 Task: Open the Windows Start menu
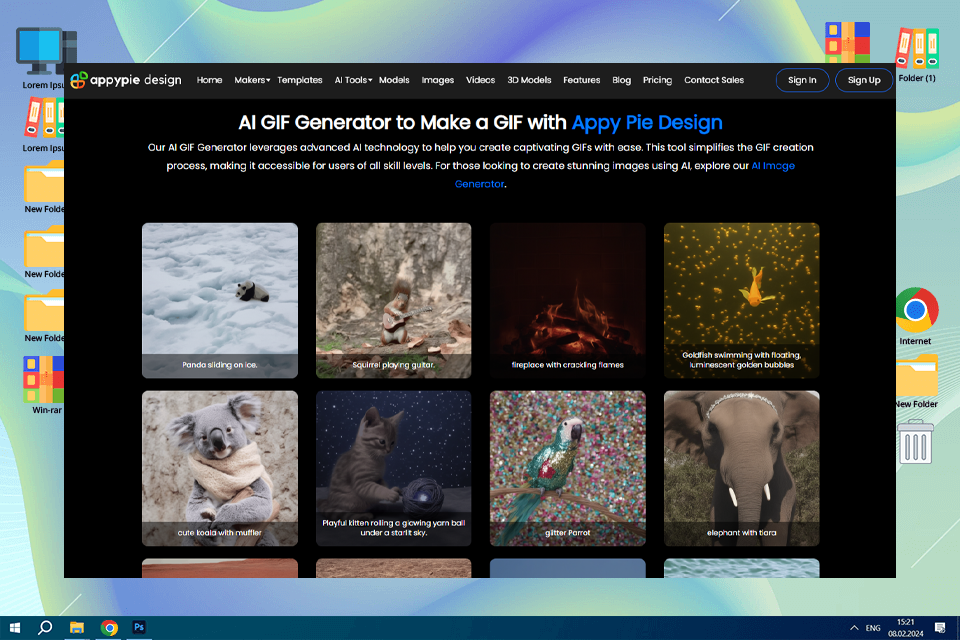pos(15,628)
